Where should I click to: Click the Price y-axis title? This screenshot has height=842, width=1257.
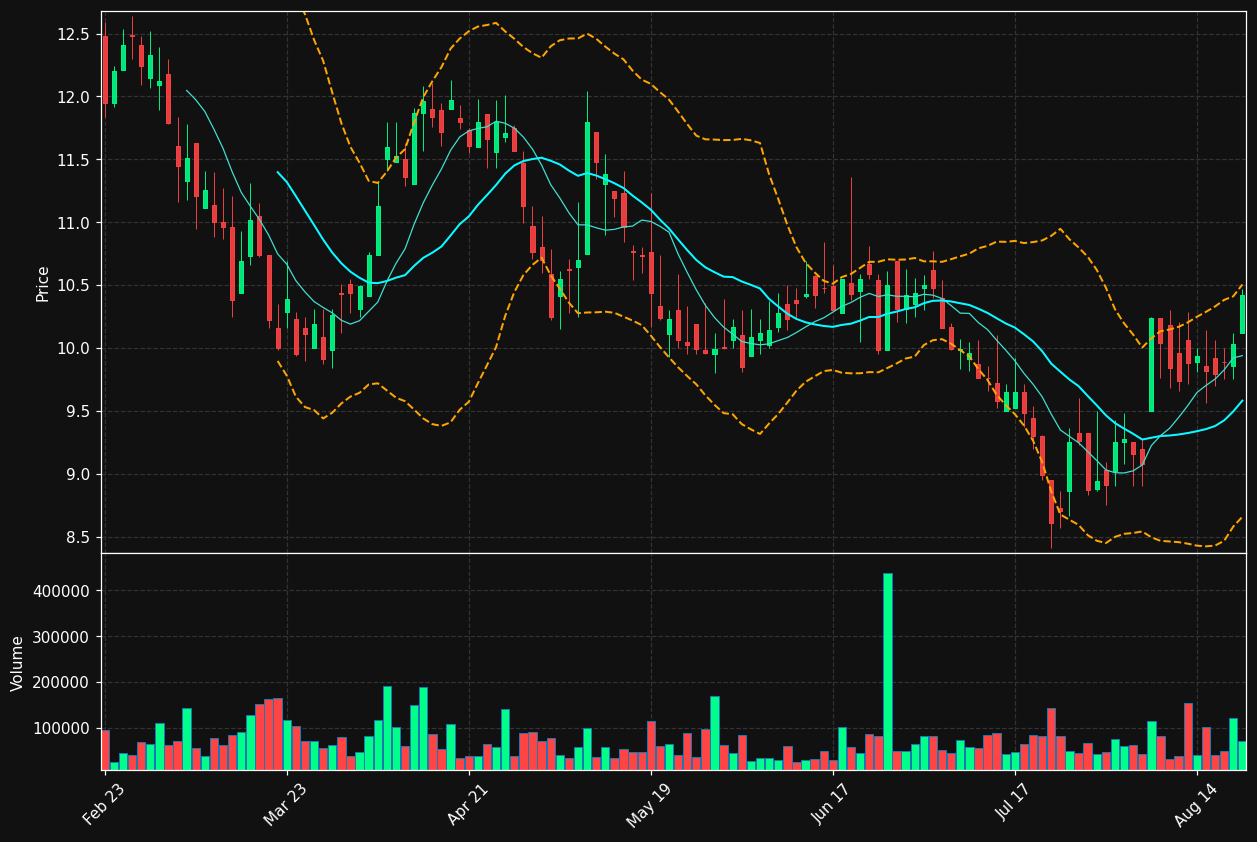point(43,283)
